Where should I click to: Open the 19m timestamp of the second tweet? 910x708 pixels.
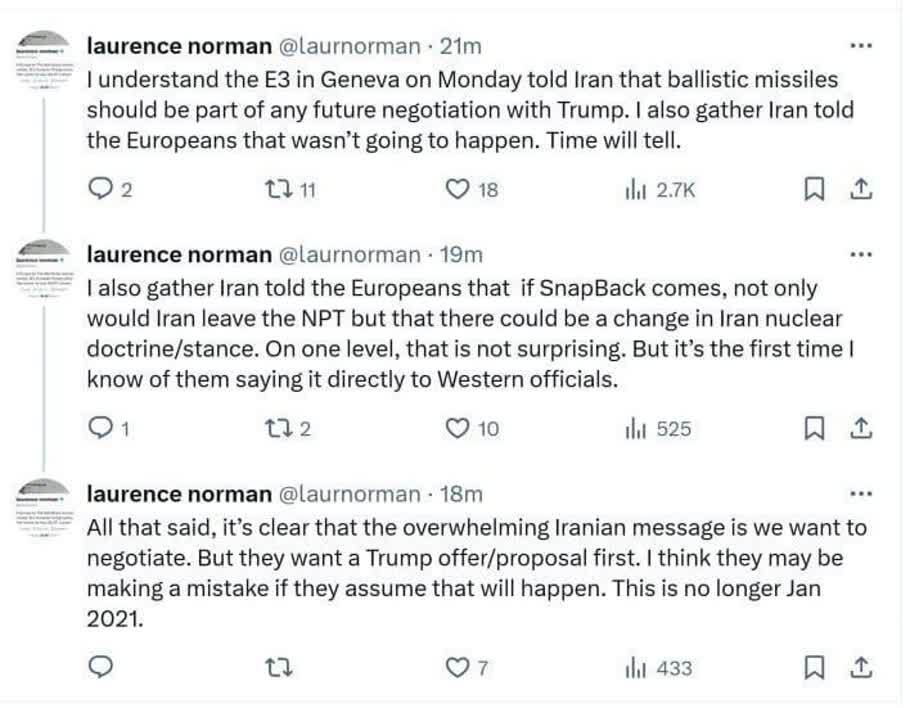pyautogui.click(x=461, y=255)
